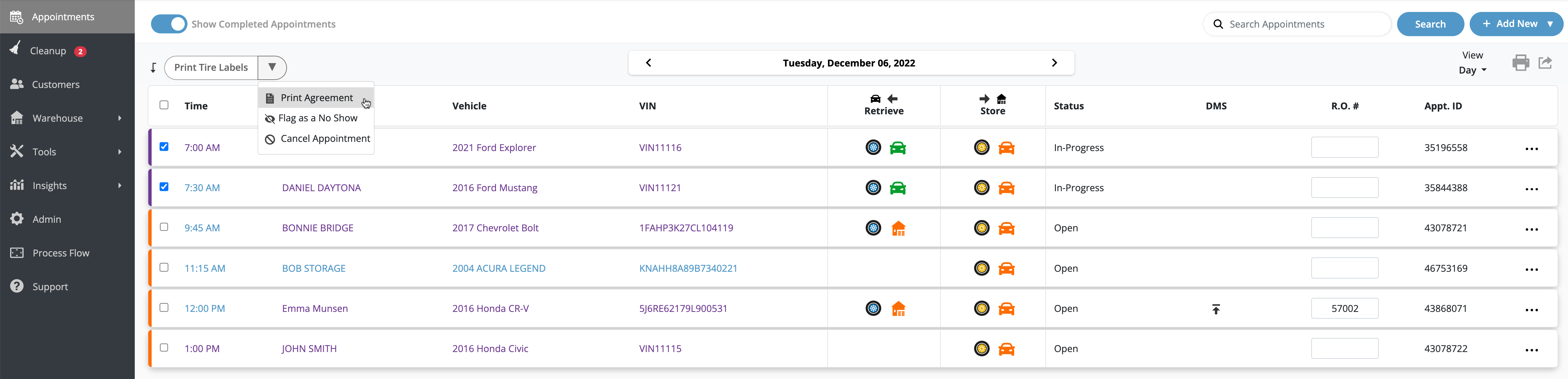Open the View Day dropdown
The width and height of the screenshot is (1568, 379).
(x=1472, y=70)
